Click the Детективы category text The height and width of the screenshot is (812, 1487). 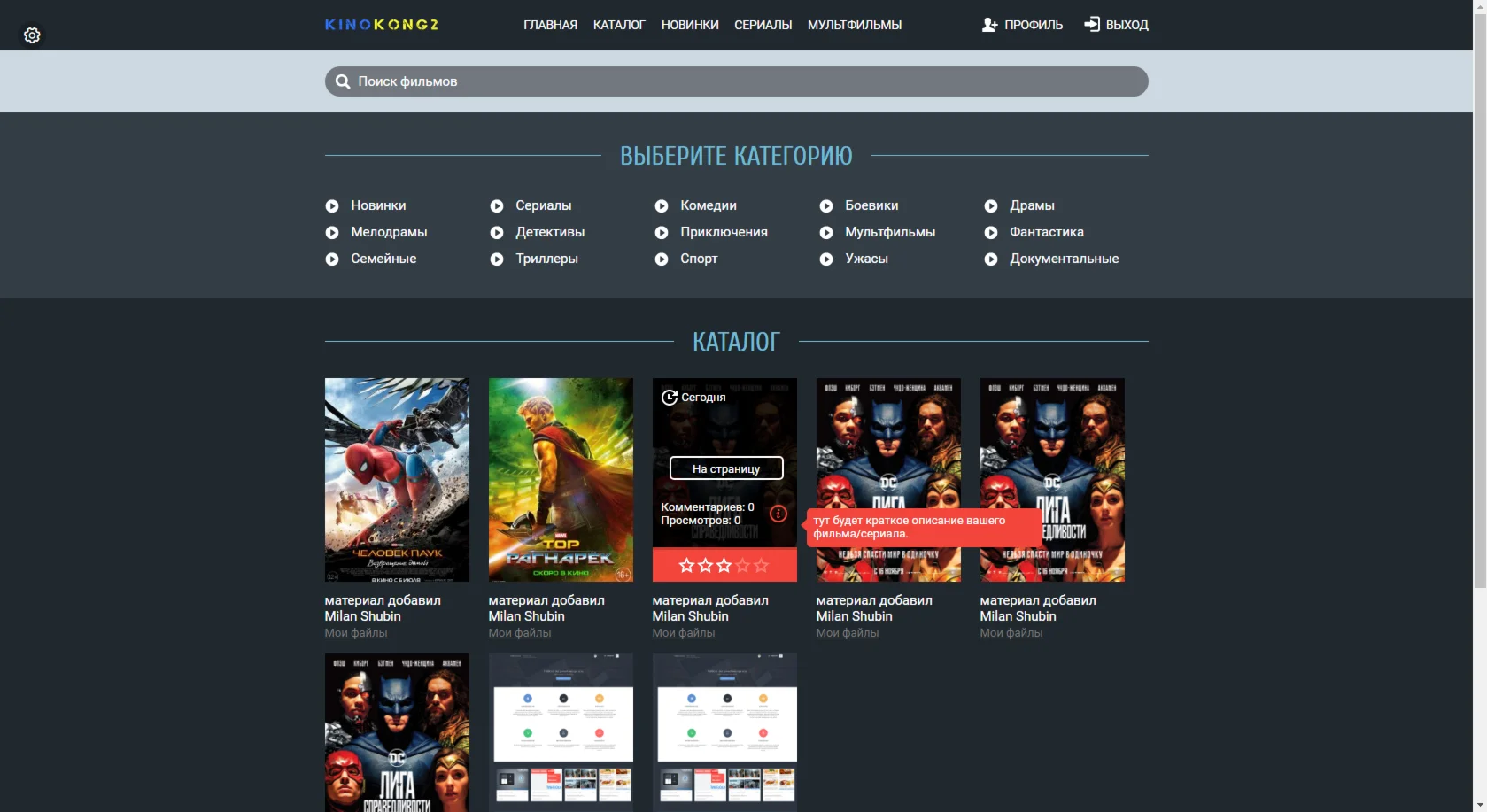pos(550,232)
